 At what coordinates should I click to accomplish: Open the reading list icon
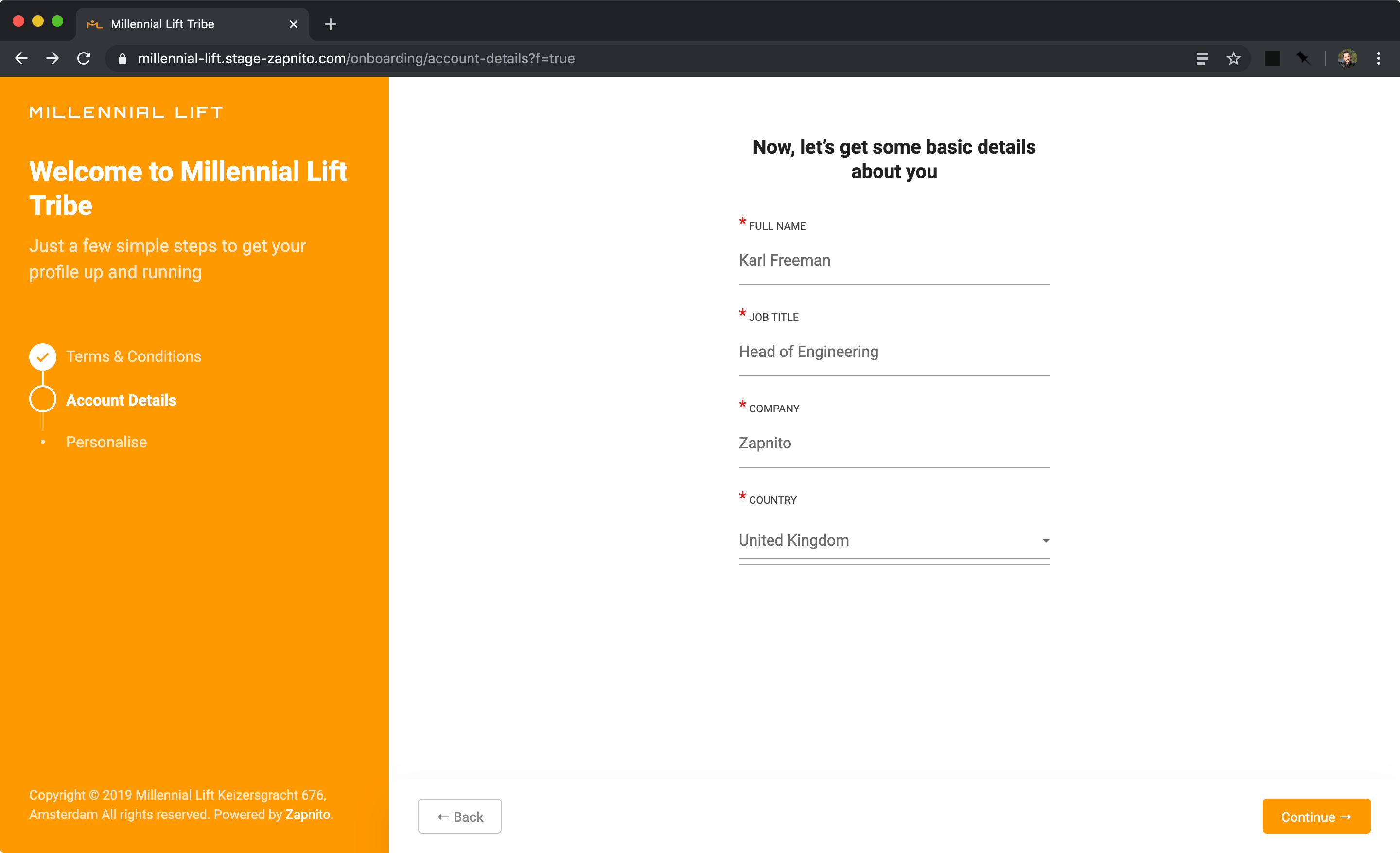click(x=1202, y=58)
